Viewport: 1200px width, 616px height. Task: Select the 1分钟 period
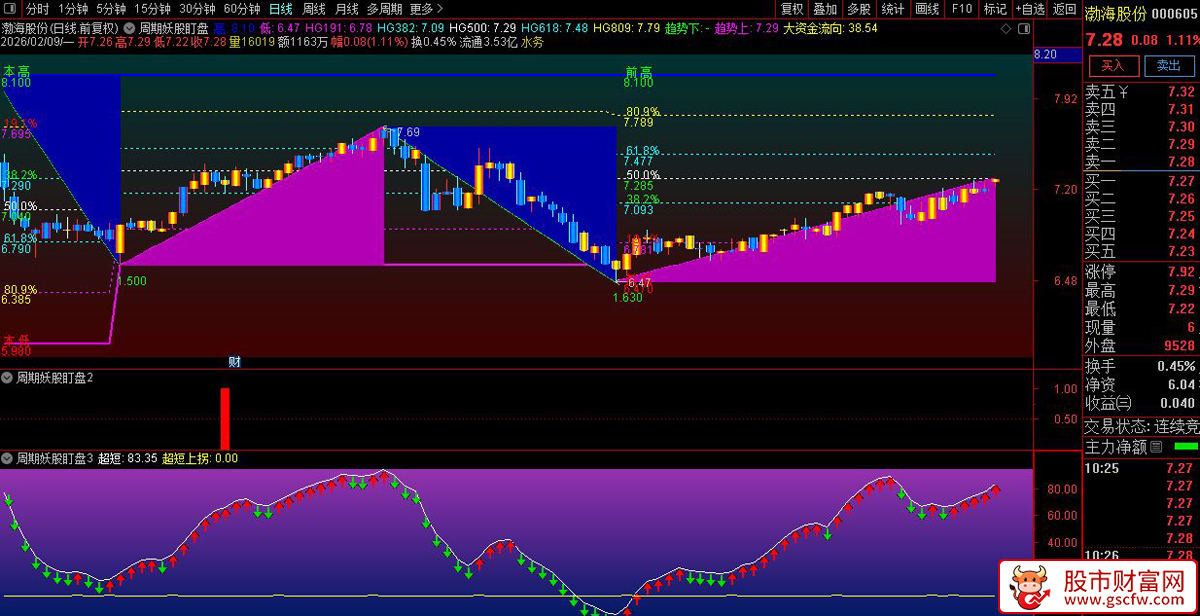[72, 9]
